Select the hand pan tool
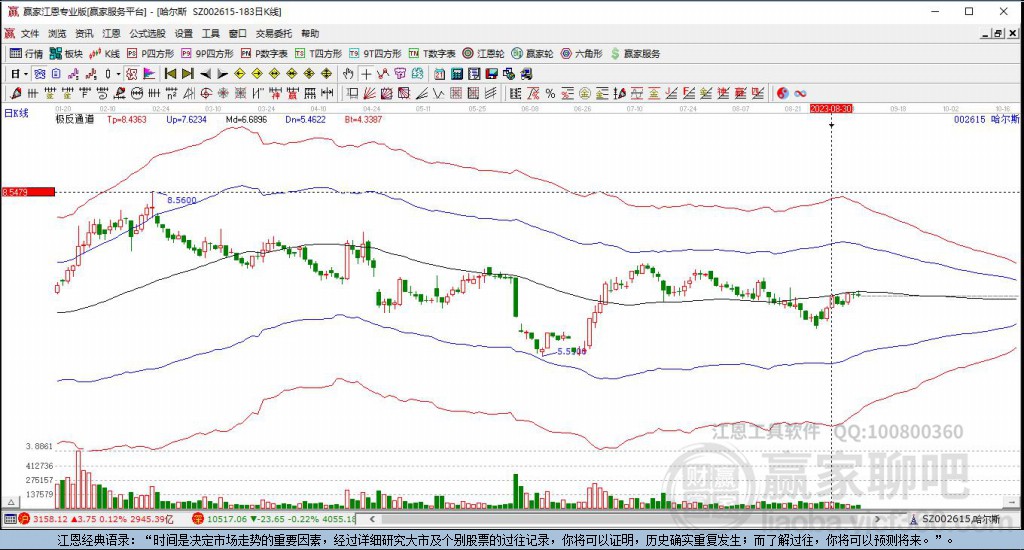This screenshot has height=550, width=1024. [x=348, y=74]
